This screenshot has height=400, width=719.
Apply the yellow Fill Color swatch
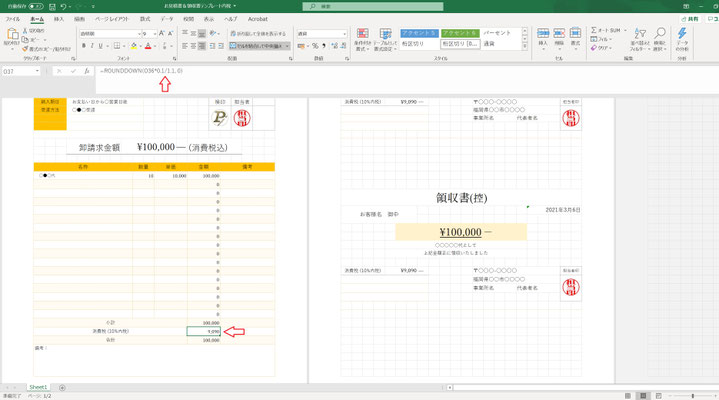click(x=134, y=46)
